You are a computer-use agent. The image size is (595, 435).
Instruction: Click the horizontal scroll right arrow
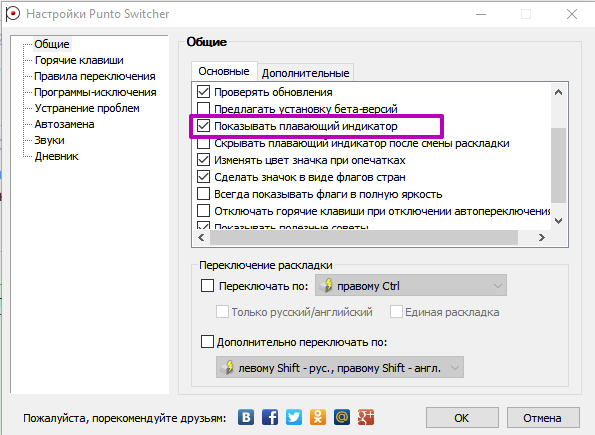pos(542,238)
